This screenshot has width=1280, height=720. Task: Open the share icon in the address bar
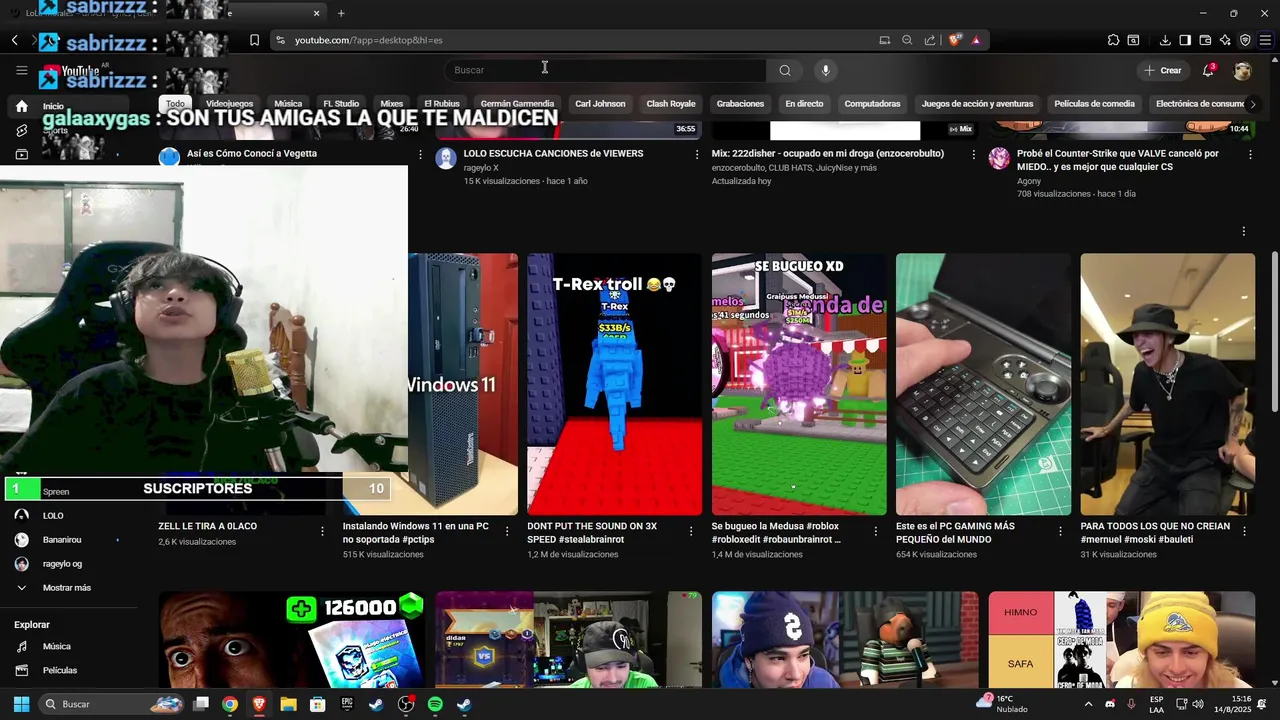point(930,40)
